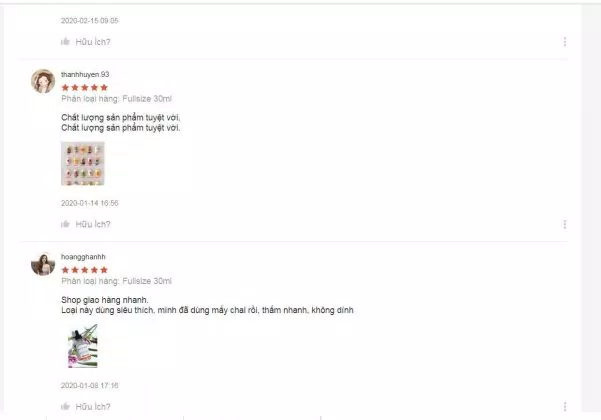The width and height of the screenshot is (601, 420).
Task: Click the 2020-01-08 review timestamp
Action: pyautogui.click(x=90, y=386)
